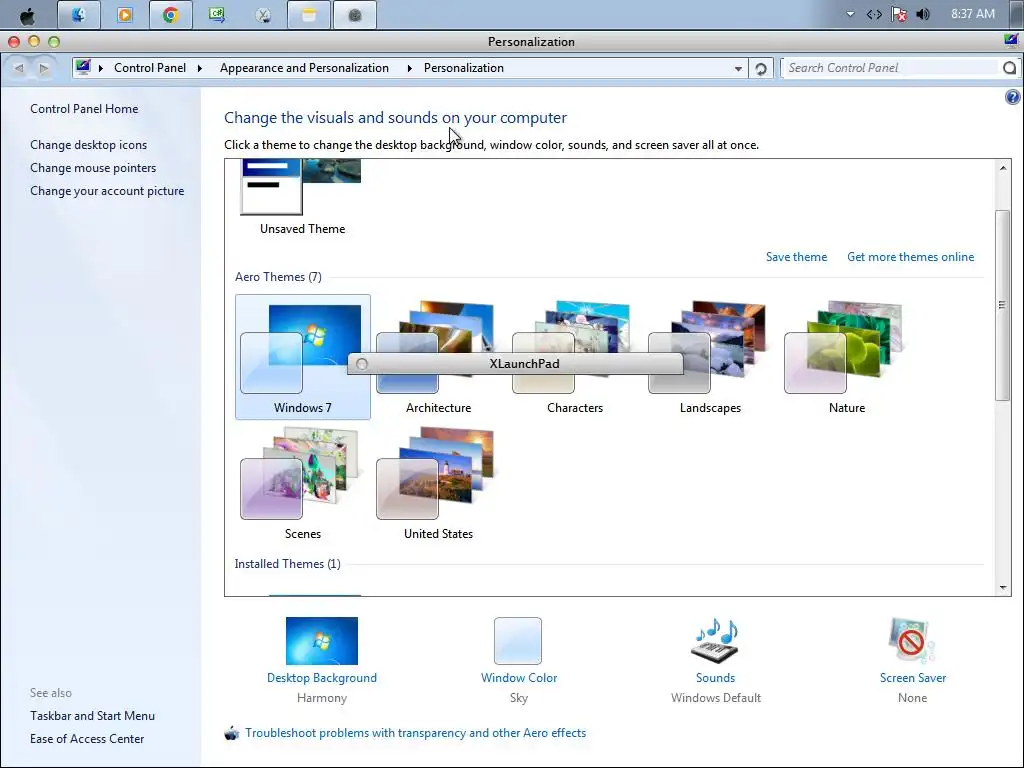Open the Sounds keyboard icon
Image resolution: width=1024 pixels, height=768 pixels.
click(716, 641)
